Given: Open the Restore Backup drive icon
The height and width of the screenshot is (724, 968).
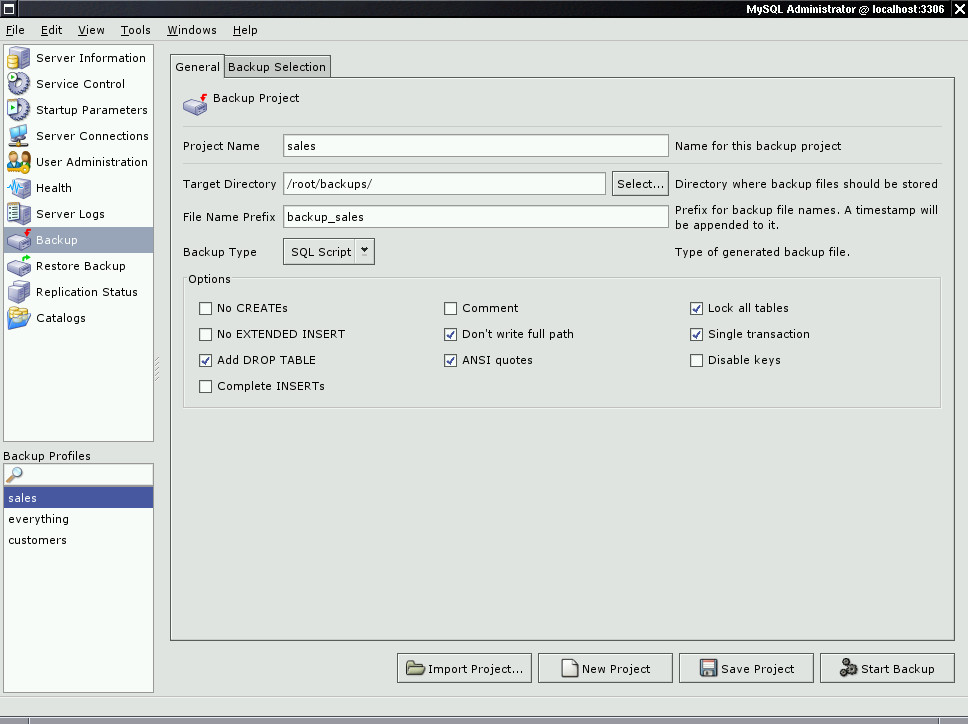Looking at the screenshot, I should point(19,265).
